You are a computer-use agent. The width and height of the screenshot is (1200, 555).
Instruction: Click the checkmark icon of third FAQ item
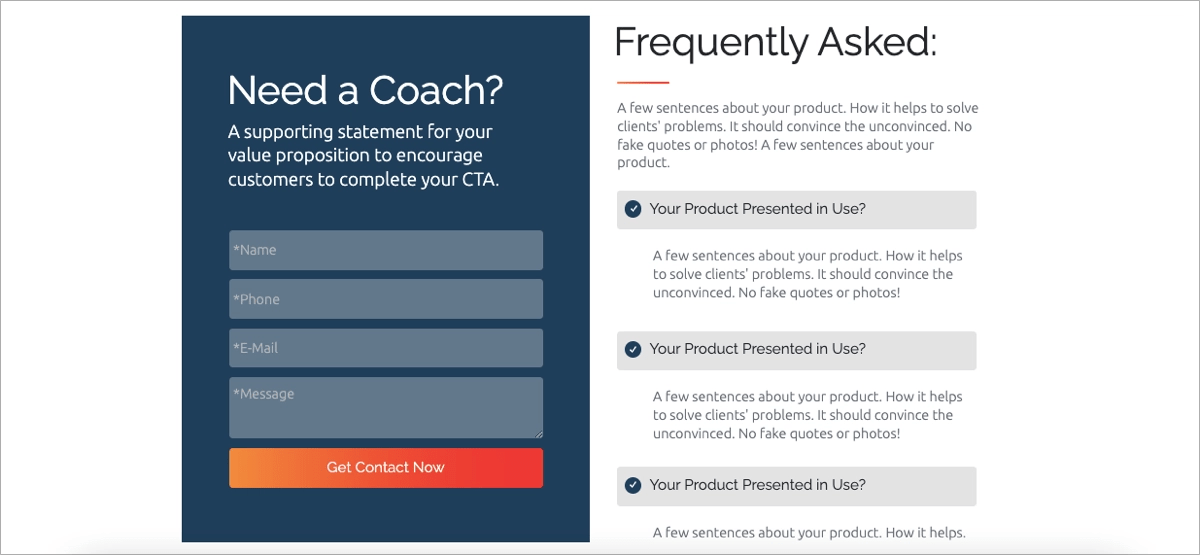[633, 485]
